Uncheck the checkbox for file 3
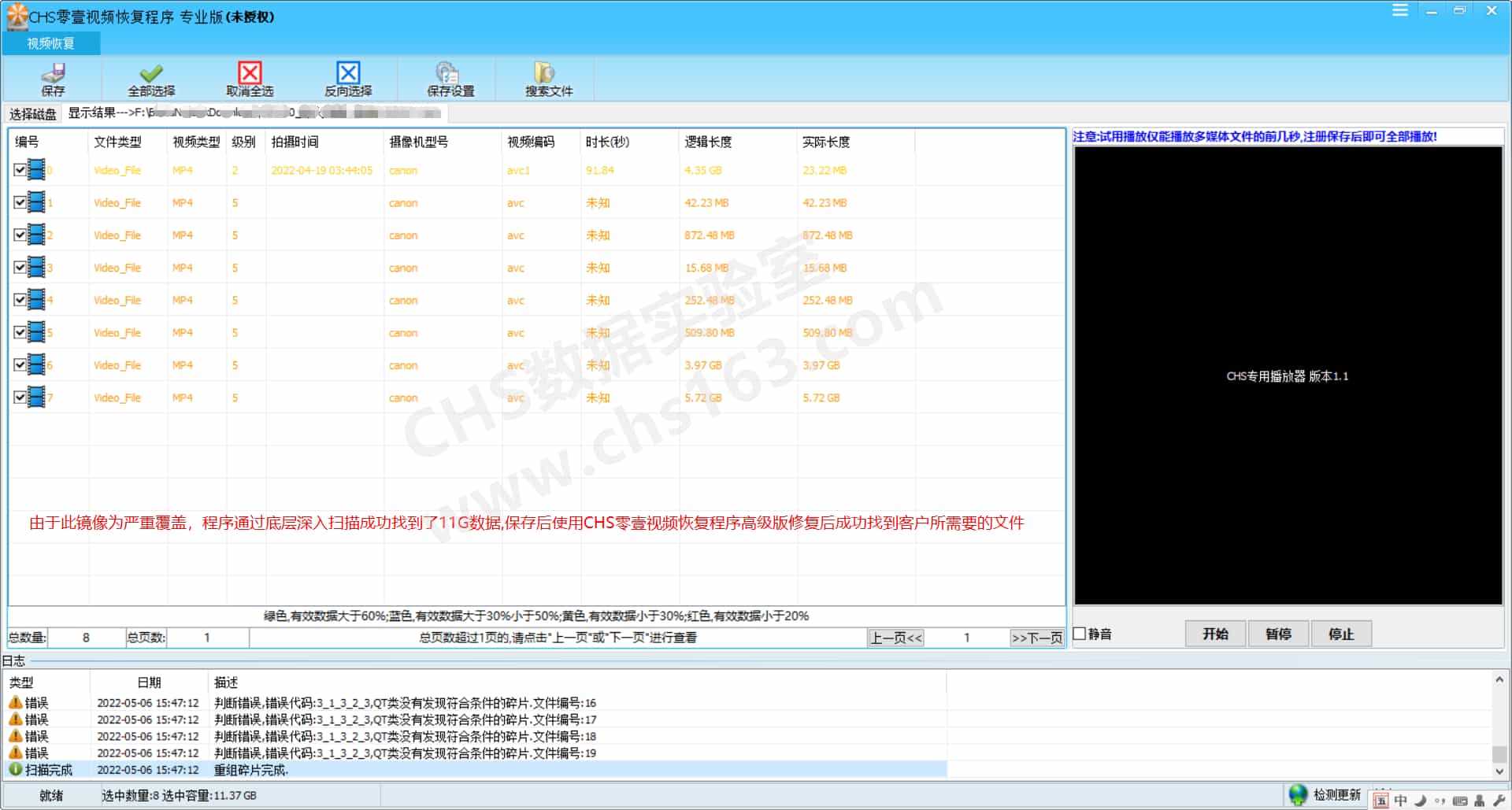 pos(20,267)
